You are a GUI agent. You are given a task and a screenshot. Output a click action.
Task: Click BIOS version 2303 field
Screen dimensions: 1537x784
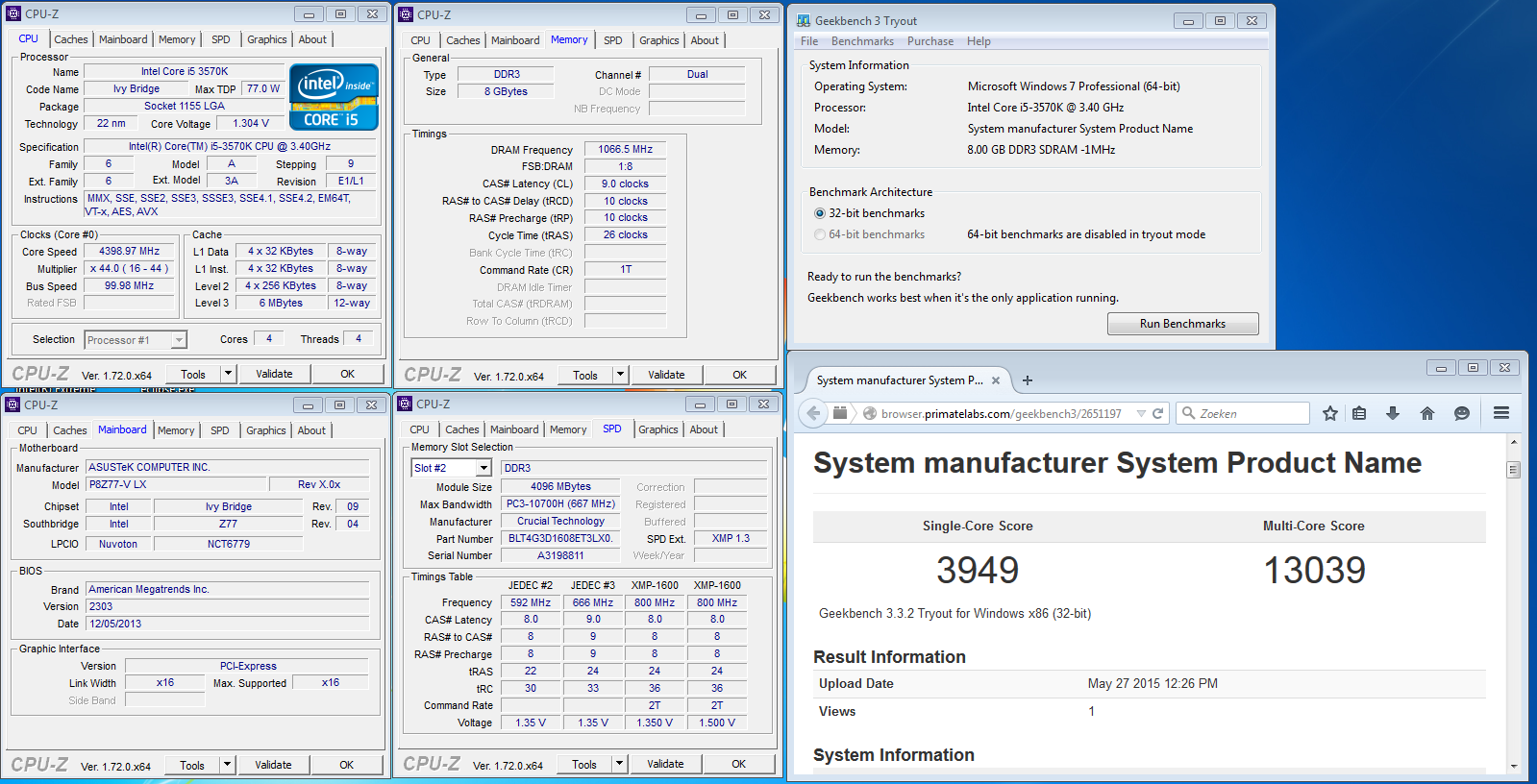point(228,606)
